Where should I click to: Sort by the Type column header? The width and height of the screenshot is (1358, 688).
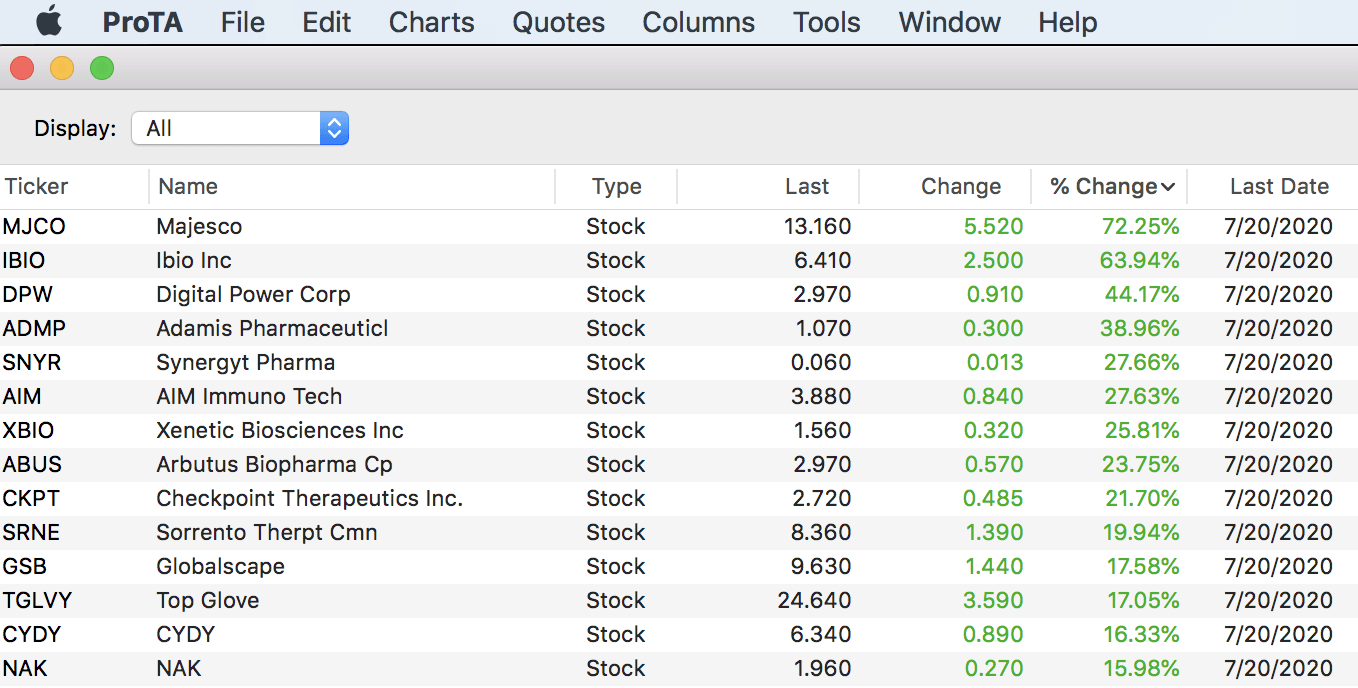[x=617, y=186]
